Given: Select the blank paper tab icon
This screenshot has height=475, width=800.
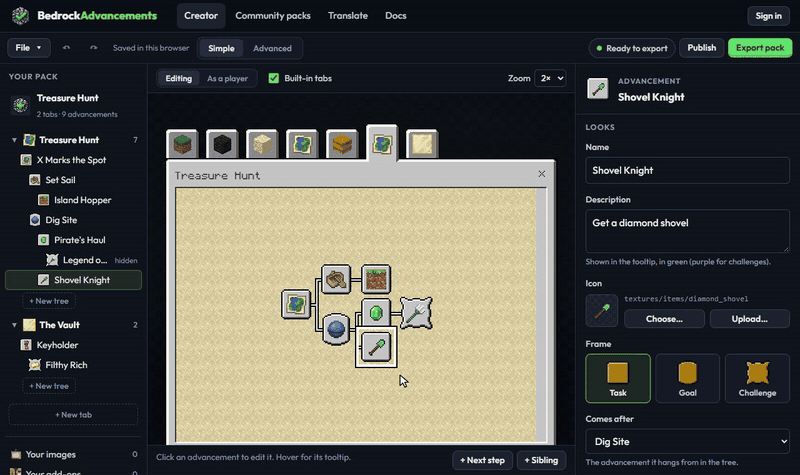Looking at the screenshot, I should click(422, 144).
